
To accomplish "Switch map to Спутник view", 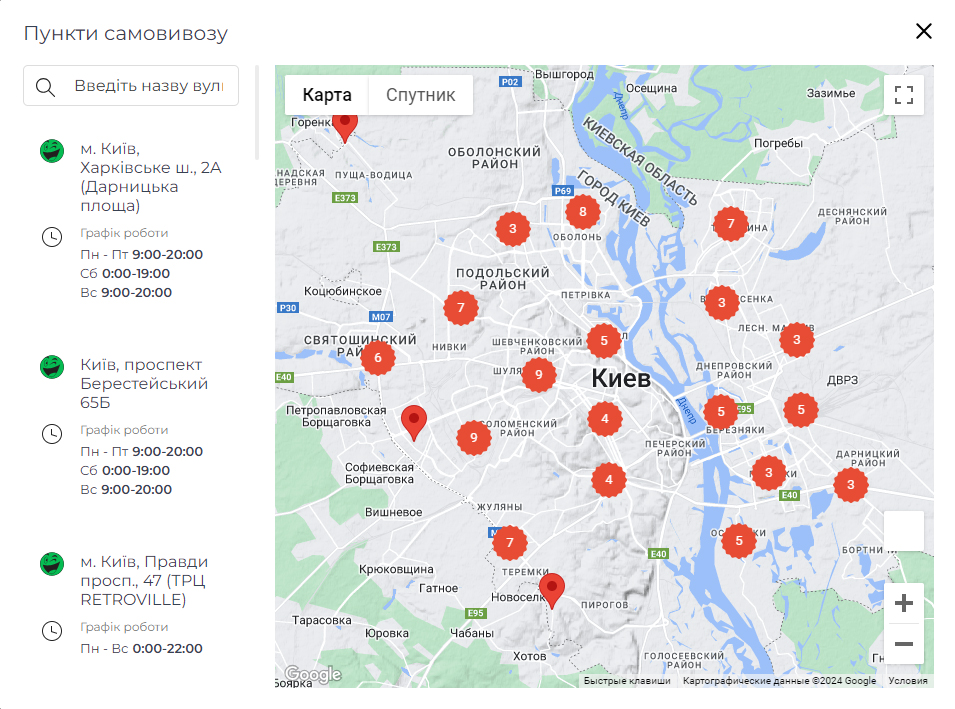I will tap(420, 95).
